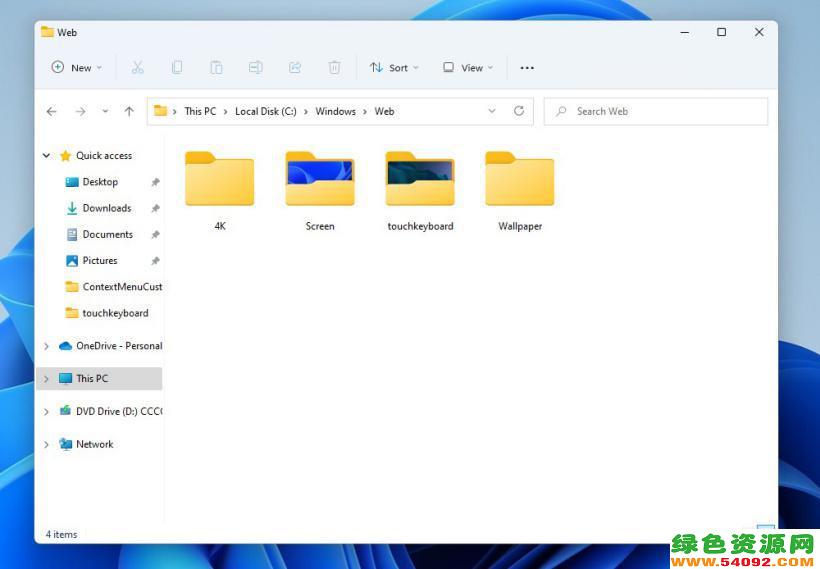The image size is (820, 569).
Task: Select Quick access heading
Action: pyautogui.click(x=104, y=155)
